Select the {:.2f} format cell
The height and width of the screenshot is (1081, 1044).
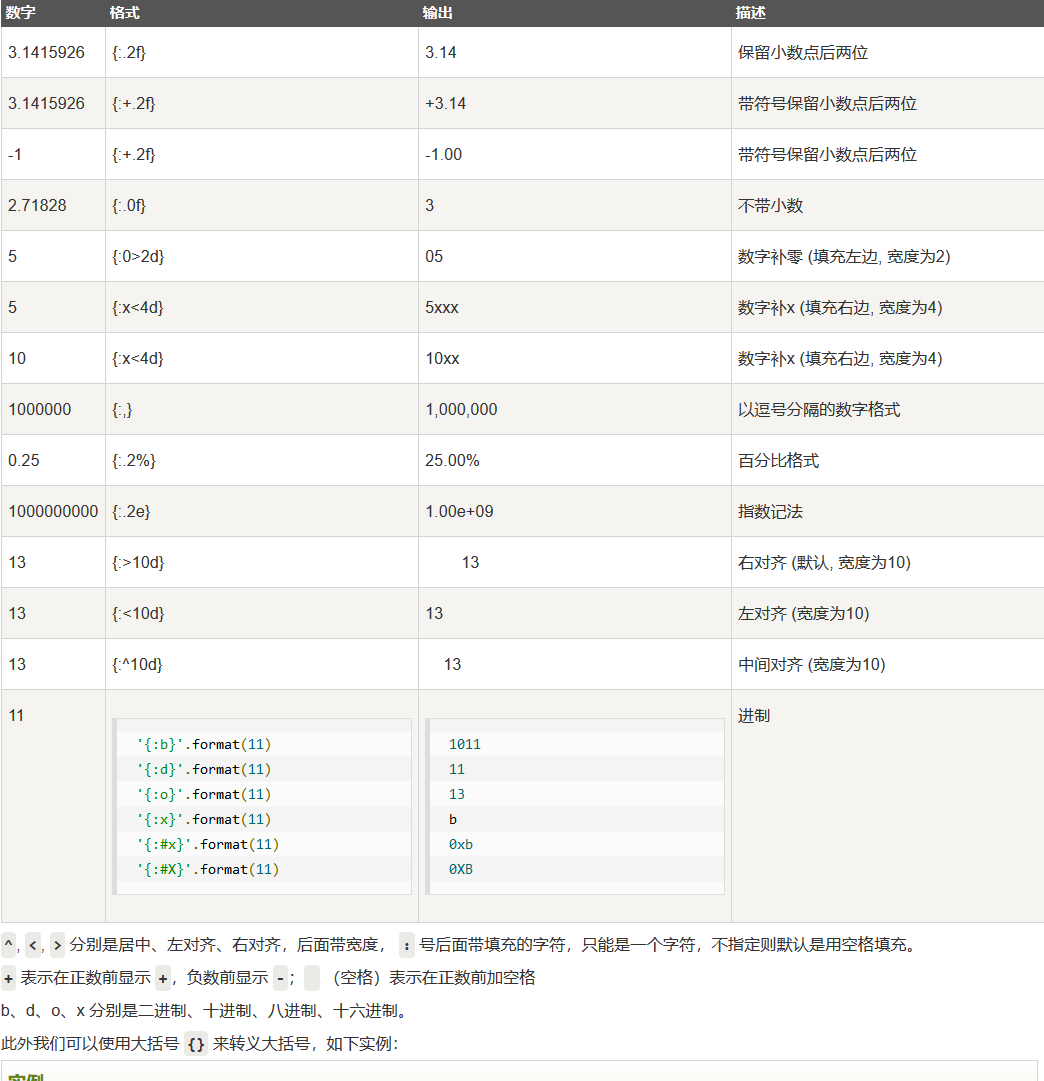point(262,52)
